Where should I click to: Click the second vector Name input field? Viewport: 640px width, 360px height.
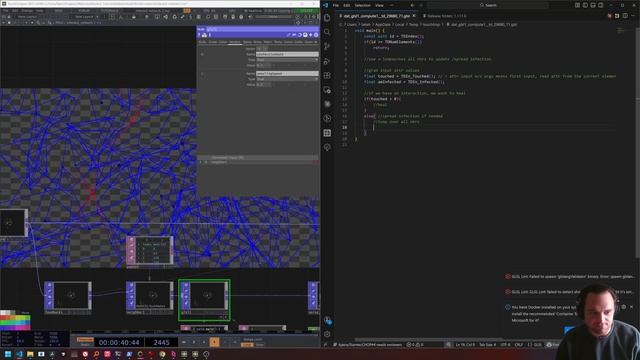pyautogui.click(x=287, y=73)
